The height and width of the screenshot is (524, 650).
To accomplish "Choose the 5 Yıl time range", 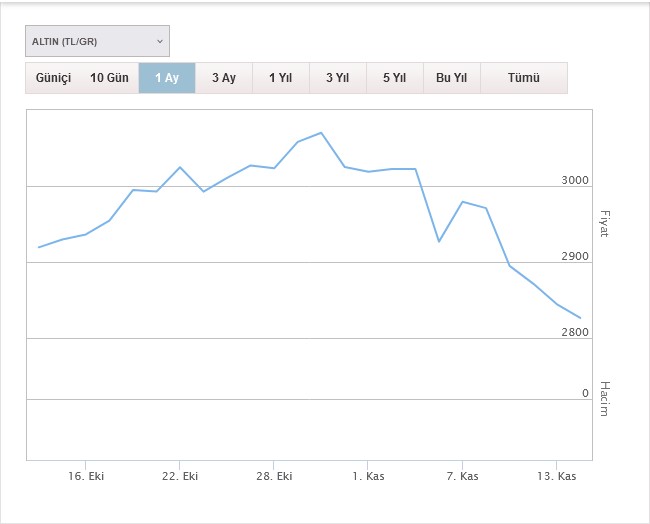I will pos(394,78).
